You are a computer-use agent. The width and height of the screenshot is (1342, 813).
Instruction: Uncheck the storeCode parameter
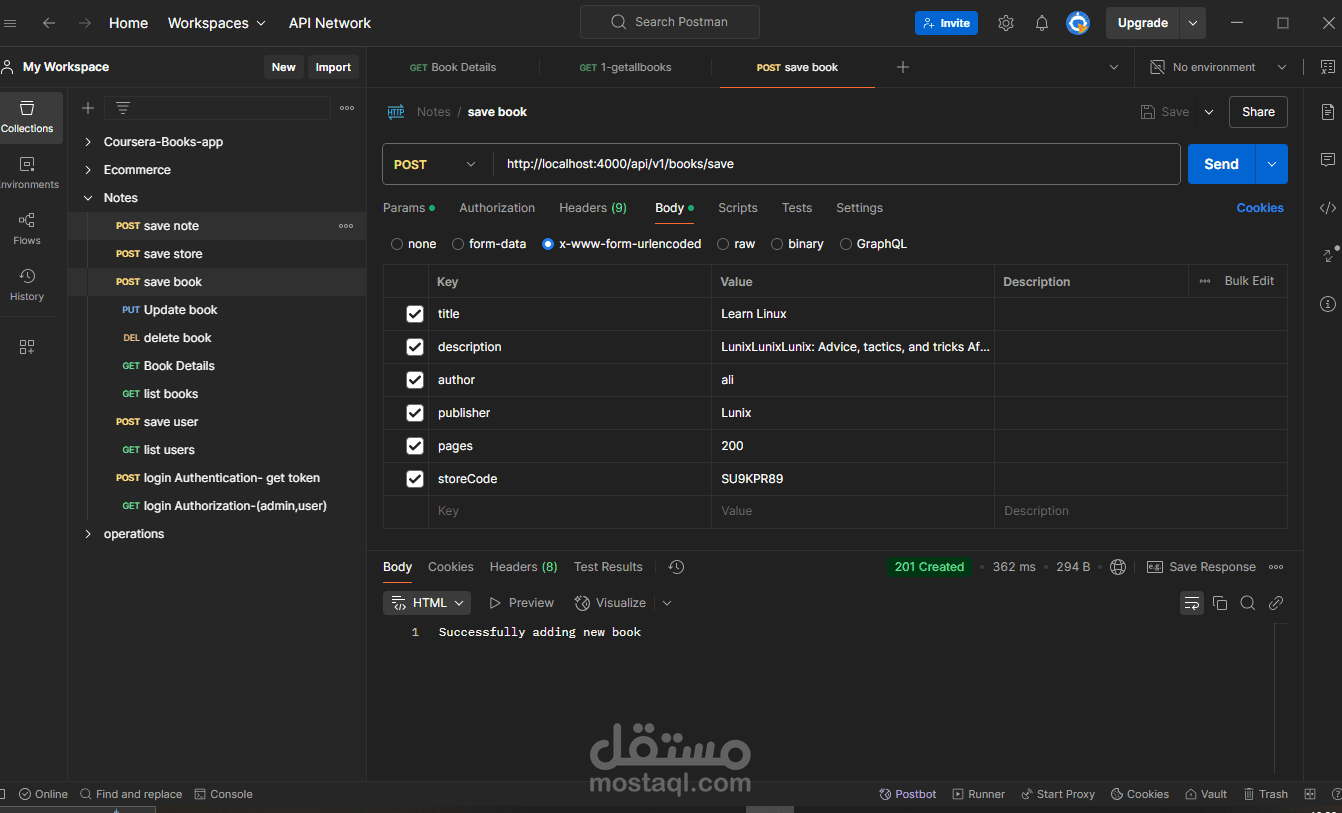tap(414, 478)
